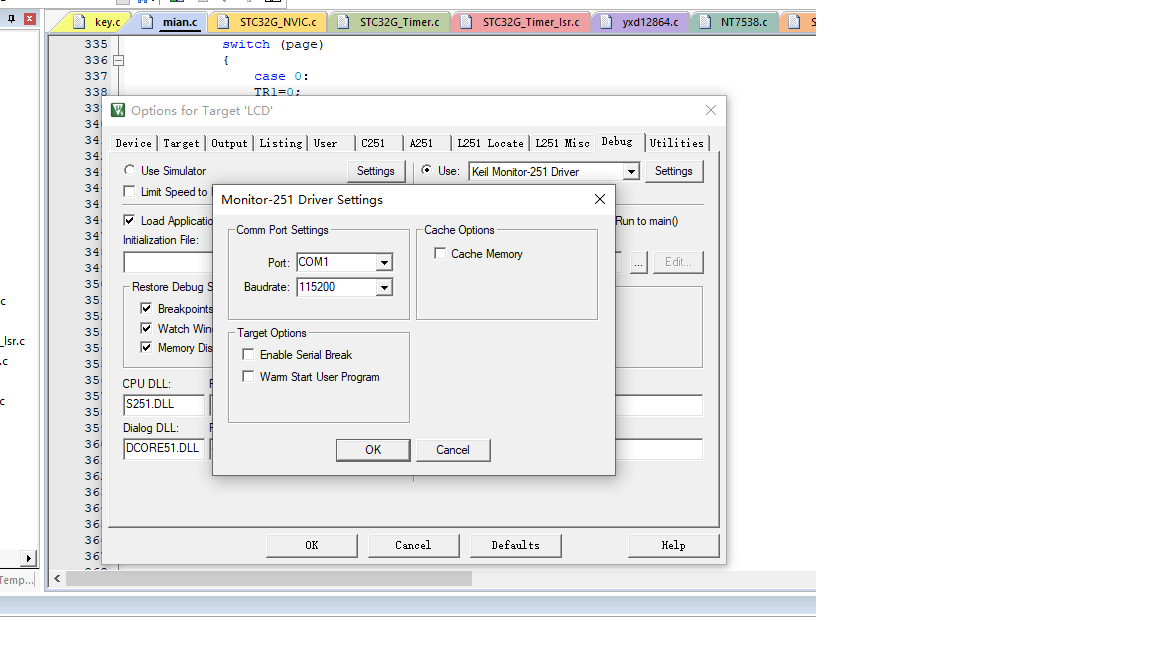Click the Initialization File input field
Viewport: 1152px width, 648px height.
pyautogui.click(x=168, y=262)
